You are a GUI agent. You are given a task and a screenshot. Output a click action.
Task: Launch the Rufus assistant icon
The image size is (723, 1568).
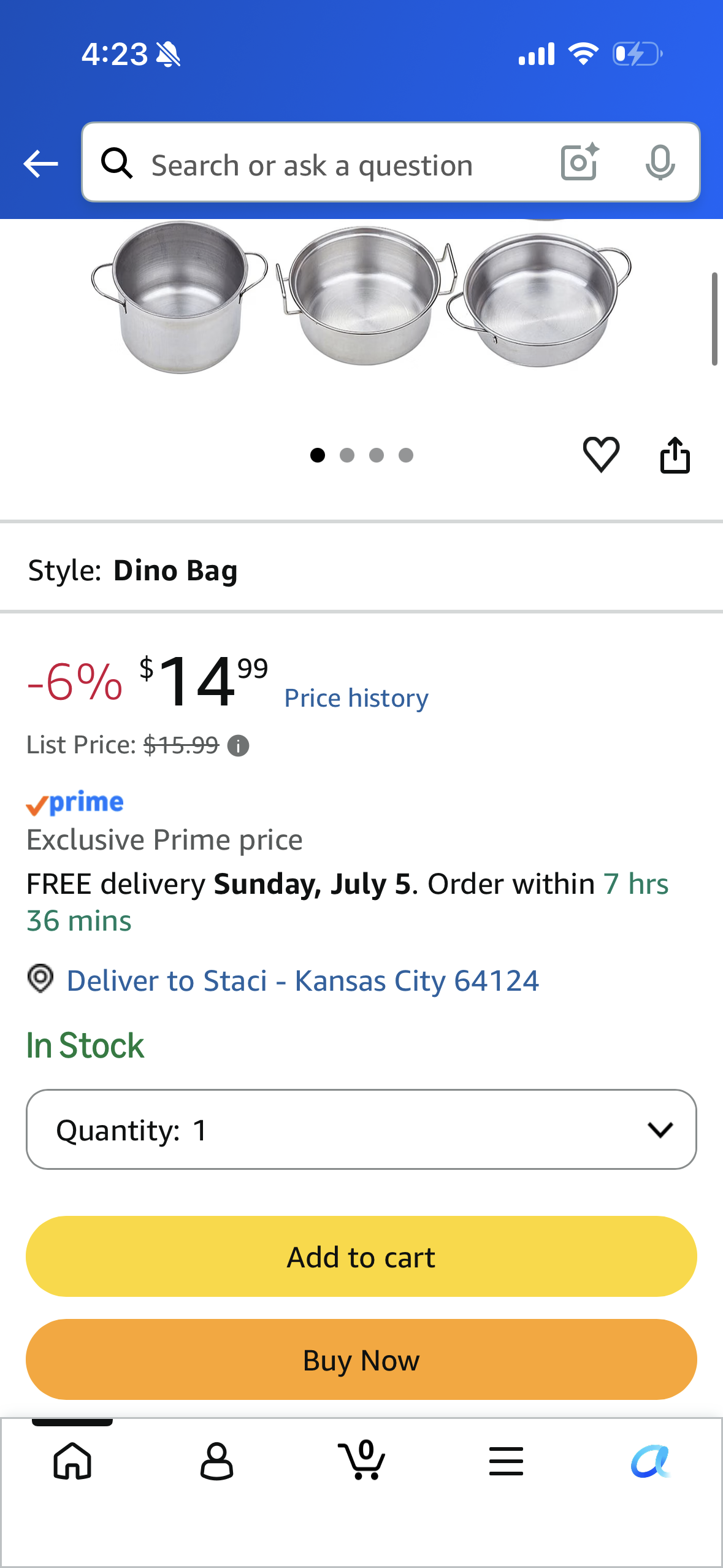point(650,1461)
